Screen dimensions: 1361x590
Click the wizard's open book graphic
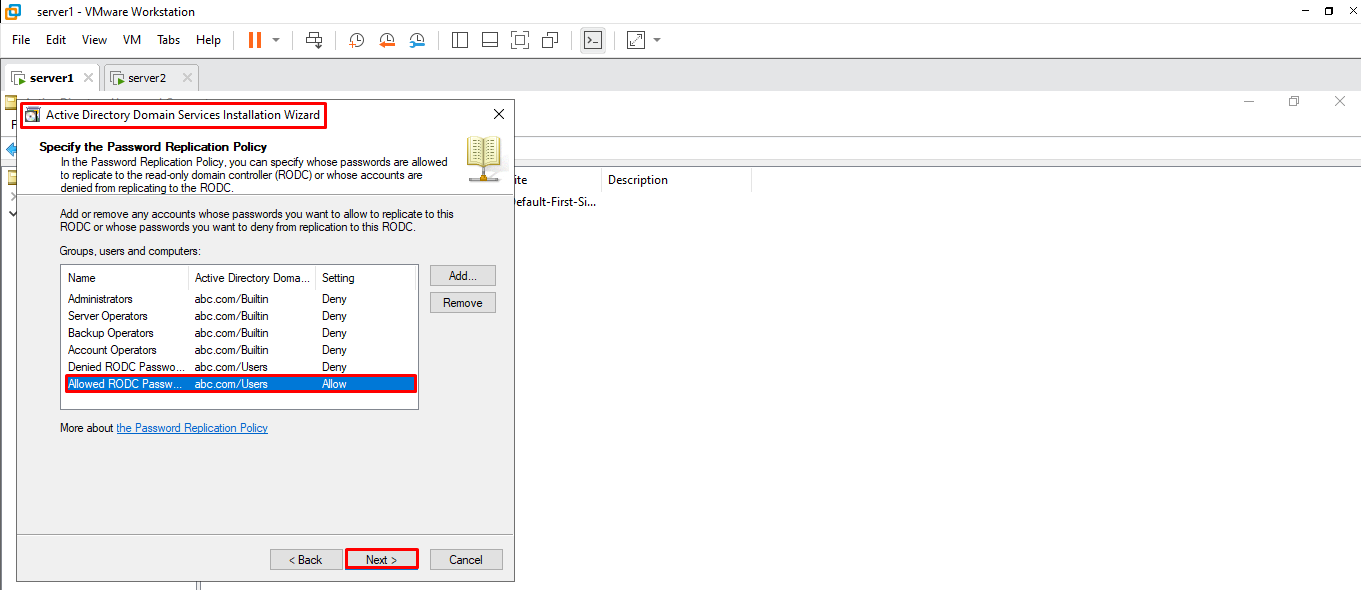tap(484, 158)
